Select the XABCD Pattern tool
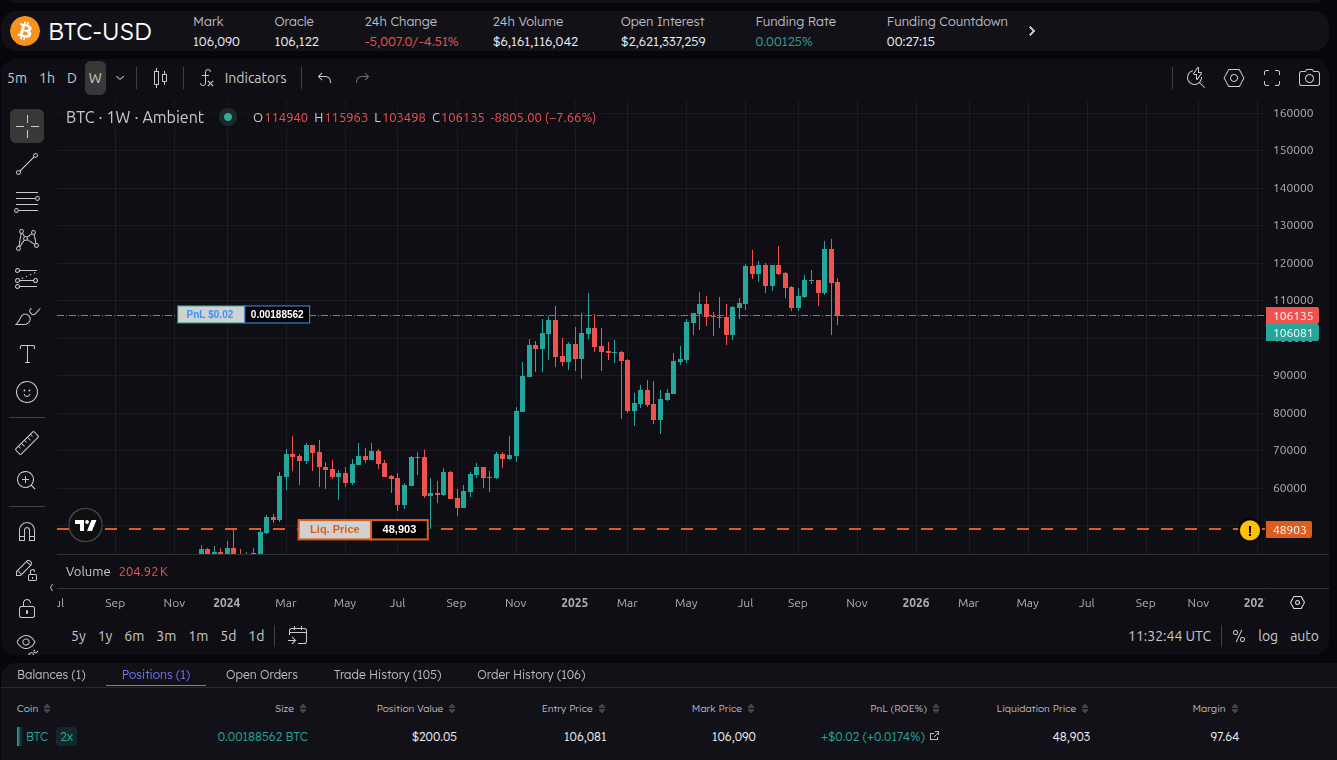 [x=26, y=239]
